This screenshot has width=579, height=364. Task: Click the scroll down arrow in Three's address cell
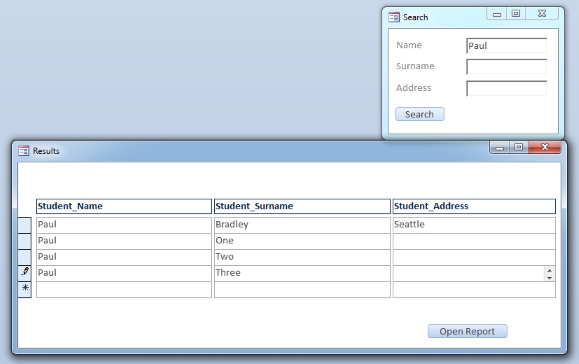pyautogui.click(x=549, y=277)
